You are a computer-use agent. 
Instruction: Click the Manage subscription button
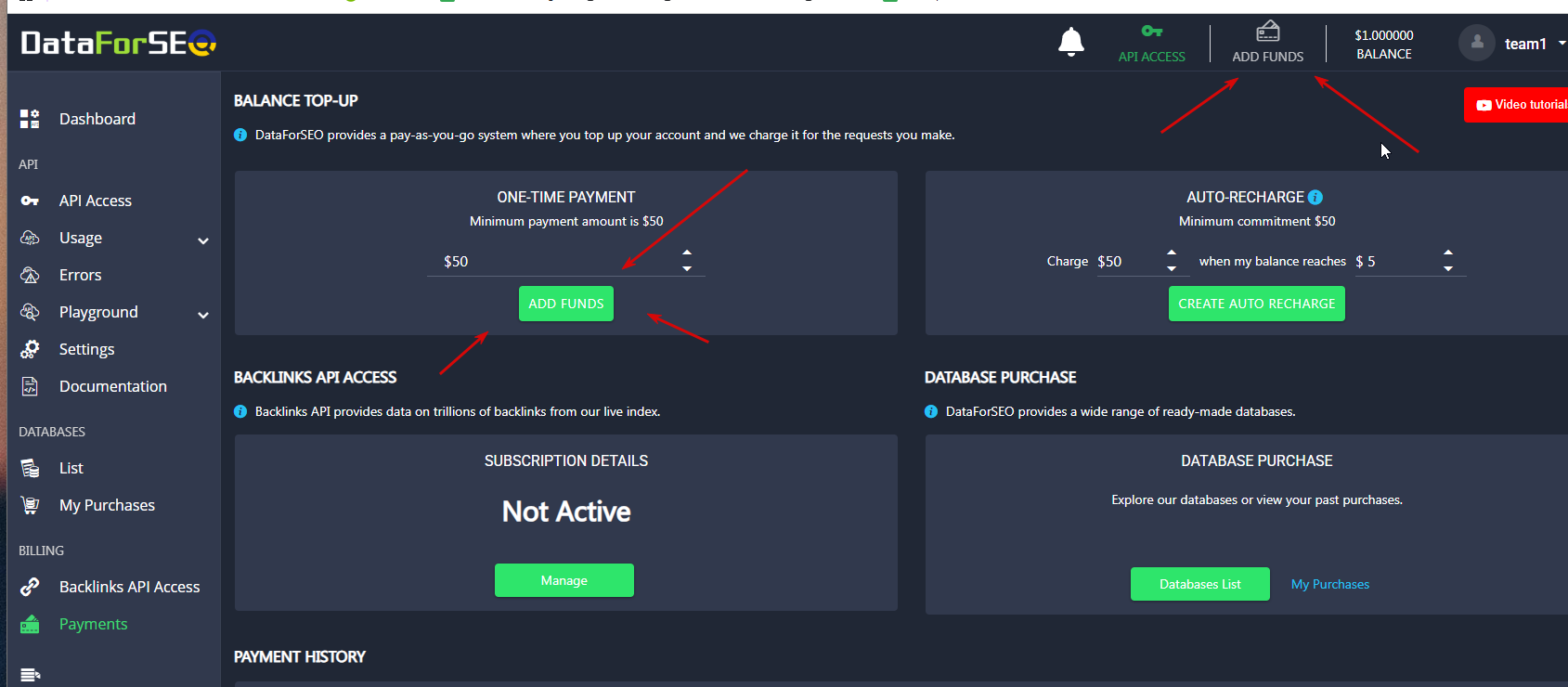(x=564, y=580)
